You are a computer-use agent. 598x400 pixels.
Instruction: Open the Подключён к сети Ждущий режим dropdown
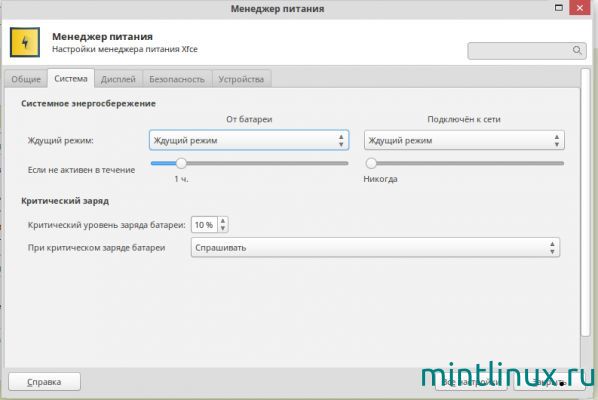pyautogui.click(x=464, y=140)
